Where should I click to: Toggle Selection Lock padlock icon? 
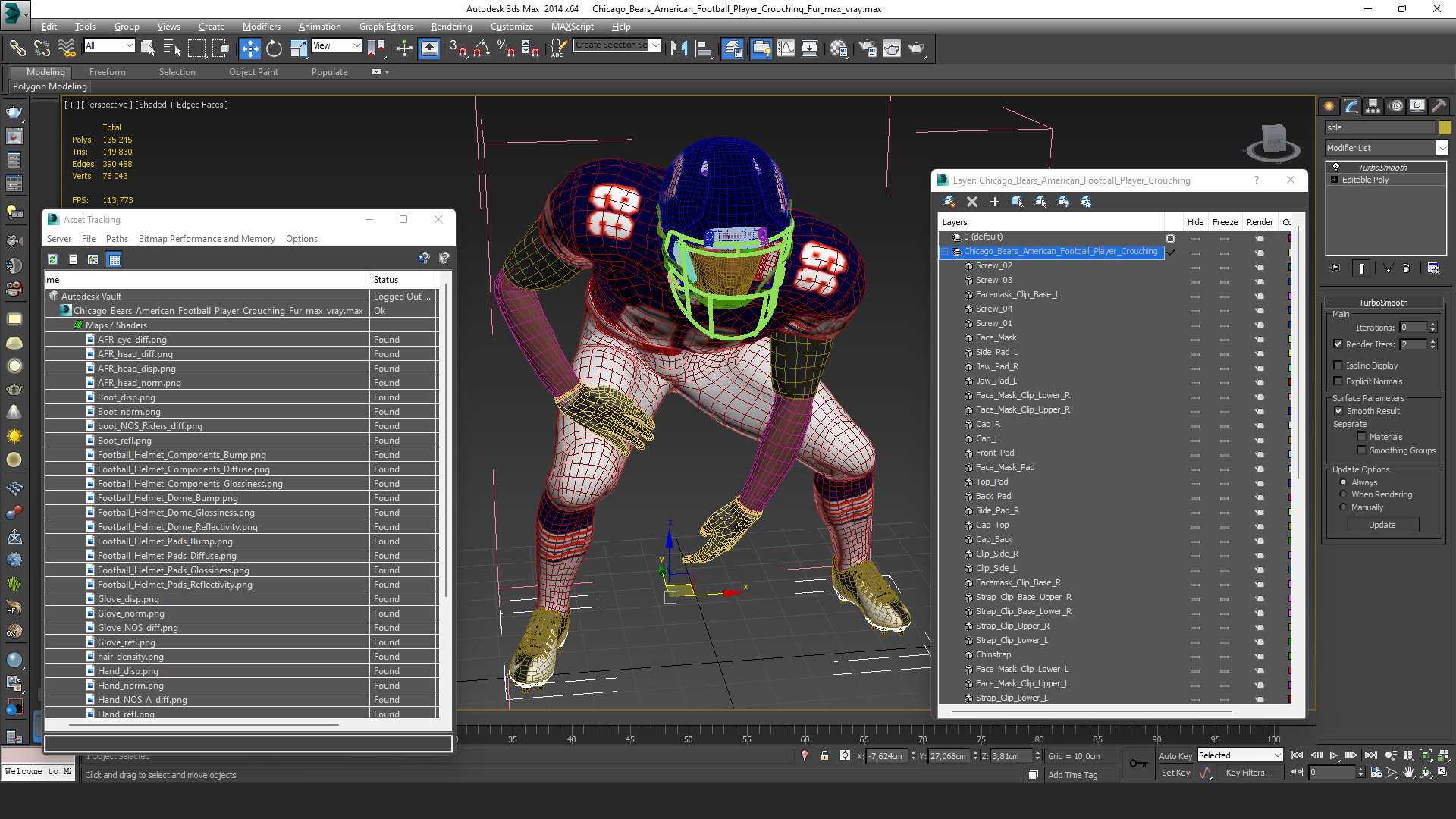click(824, 756)
